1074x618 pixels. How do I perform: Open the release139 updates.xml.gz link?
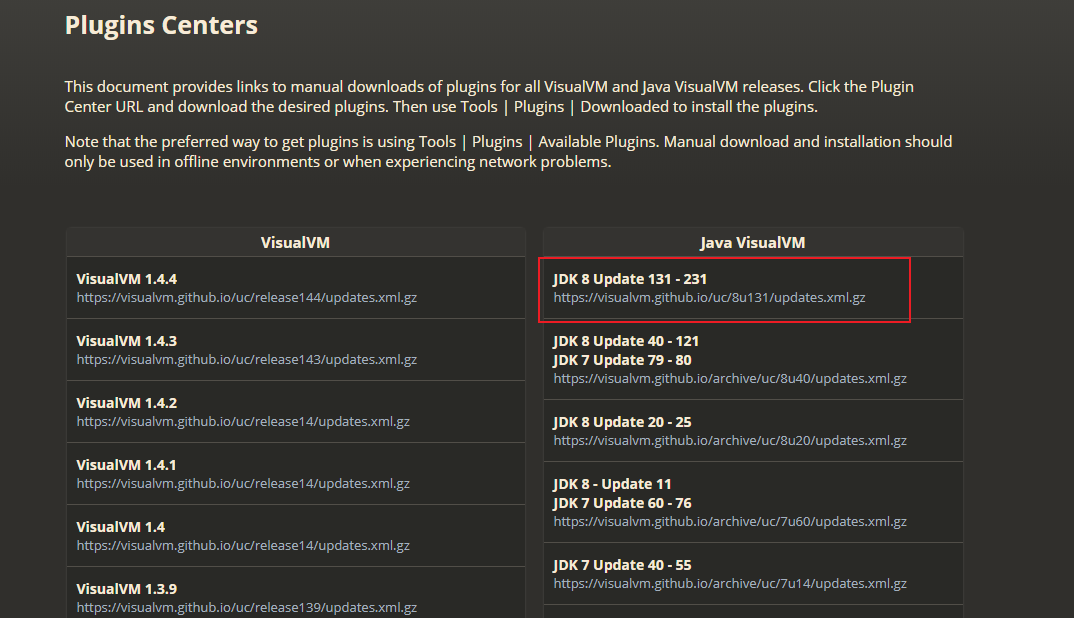coord(247,608)
